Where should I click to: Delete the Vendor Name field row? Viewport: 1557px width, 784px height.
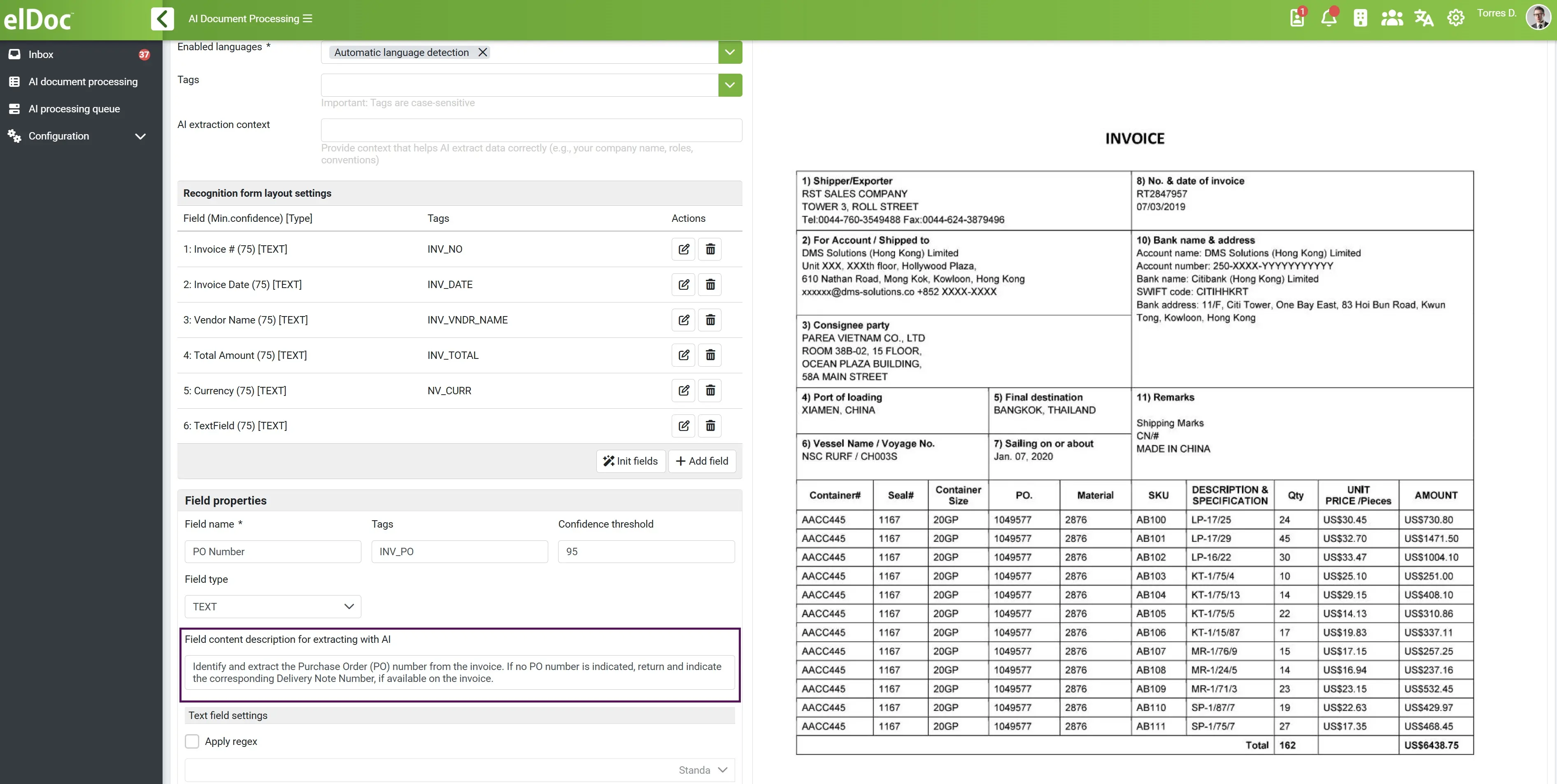pos(710,320)
